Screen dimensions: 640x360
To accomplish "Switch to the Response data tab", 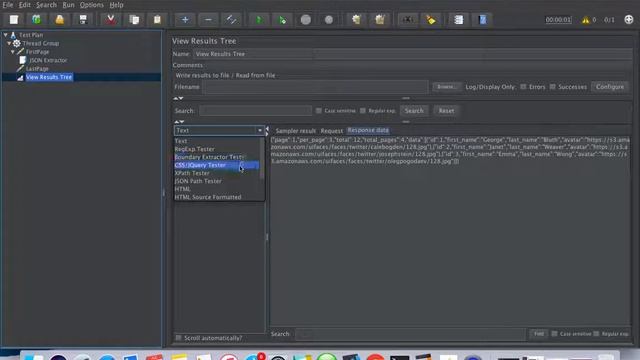I will [368, 130].
